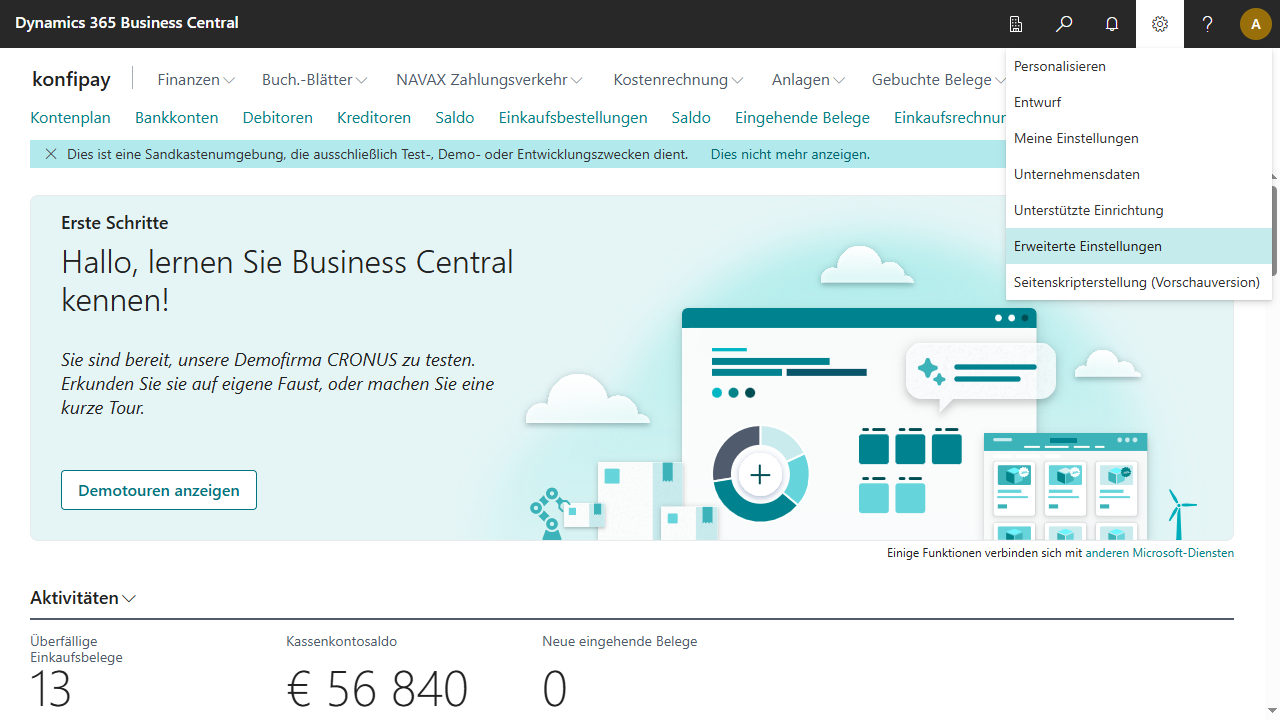Expand the NAVAX Zahlungsverkehr menu
Screen dimensions: 1280x720
tap(490, 80)
